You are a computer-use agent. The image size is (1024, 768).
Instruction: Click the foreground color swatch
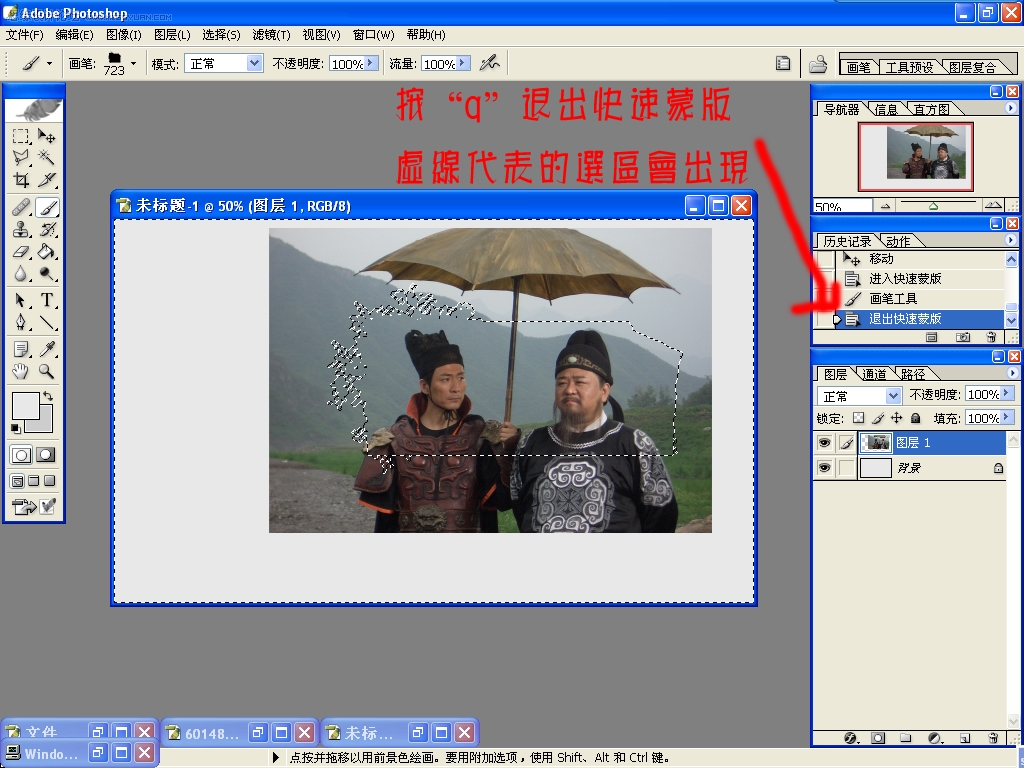[25, 406]
